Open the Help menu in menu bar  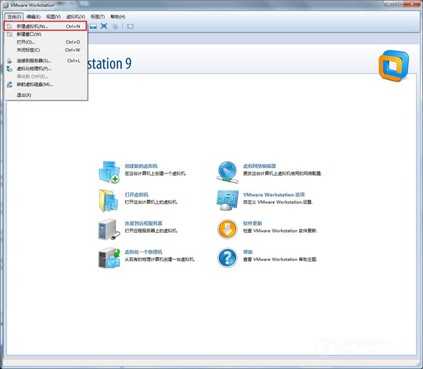pyautogui.click(x=117, y=17)
